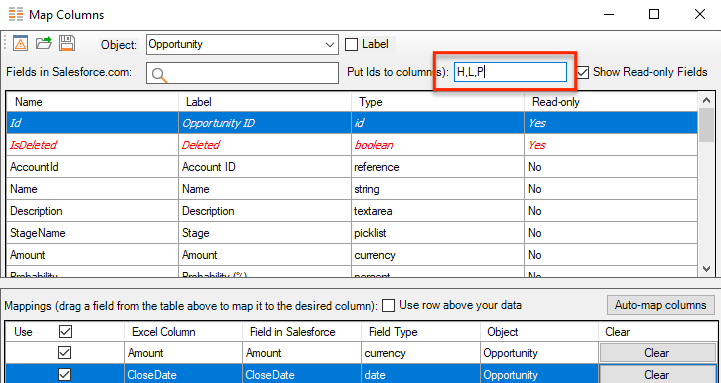The image size is (721, 383).
Task: Click the search magnifier icon in fields filter
Action: [159, 75]
